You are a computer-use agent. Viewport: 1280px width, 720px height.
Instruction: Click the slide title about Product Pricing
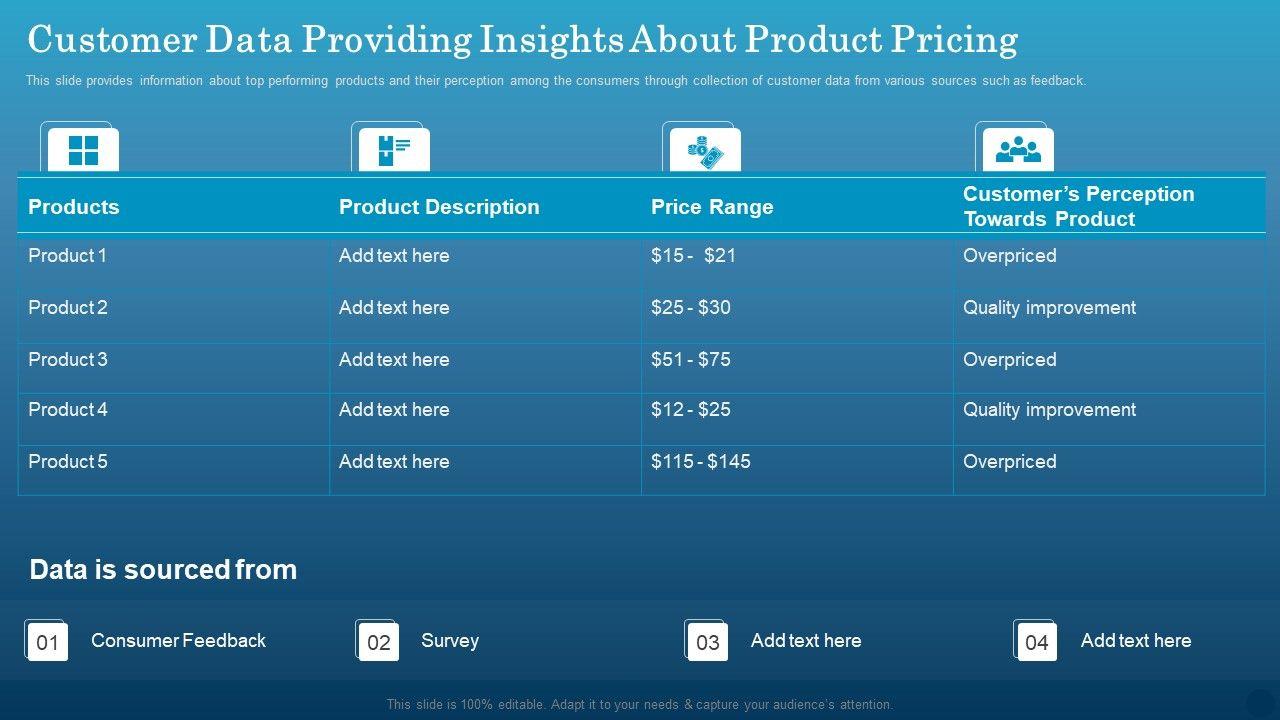[x=523, y=40]
